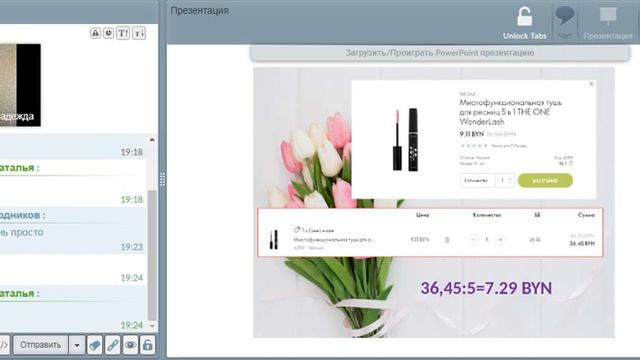Click the eraser icon in chat toolbar

[x=95, y=345]
